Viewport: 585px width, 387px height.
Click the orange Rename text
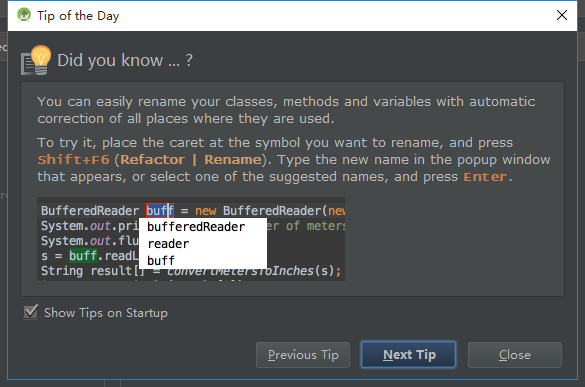point(233,160)
